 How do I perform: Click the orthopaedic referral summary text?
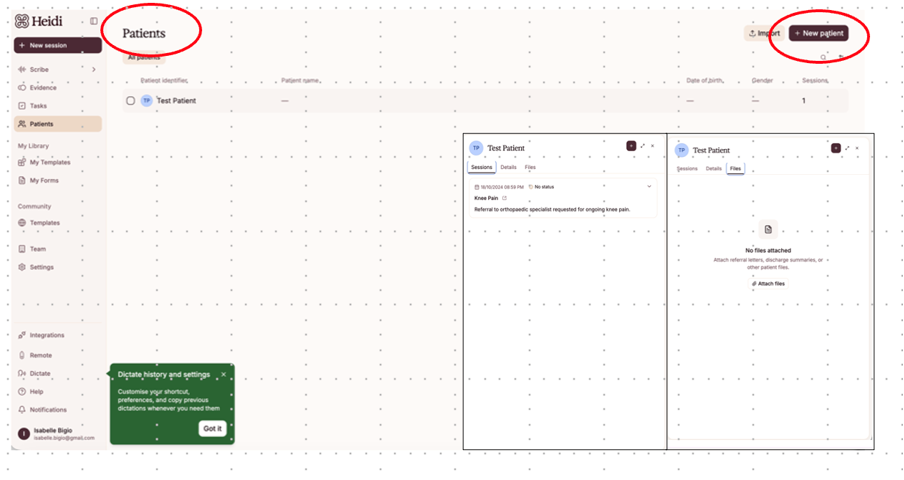click(x=552, y=210)
